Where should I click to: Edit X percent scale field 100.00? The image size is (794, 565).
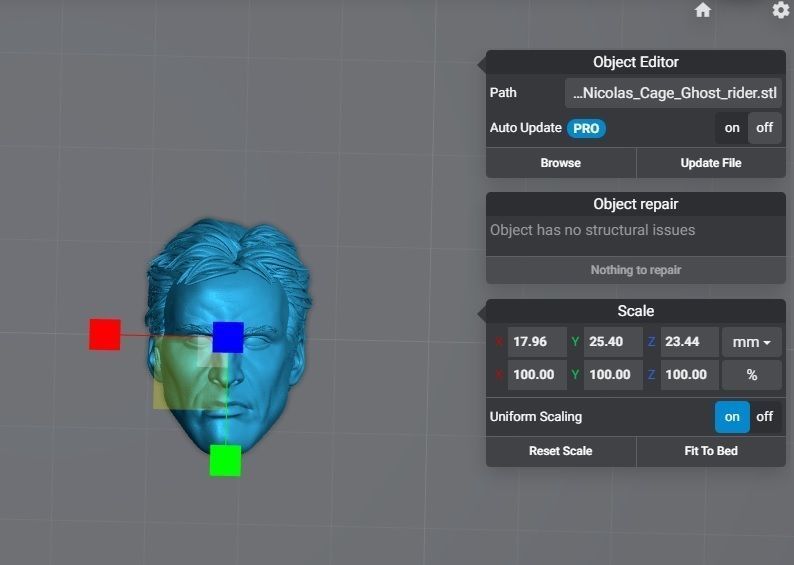pyautogui.click(x=537, y=375)
